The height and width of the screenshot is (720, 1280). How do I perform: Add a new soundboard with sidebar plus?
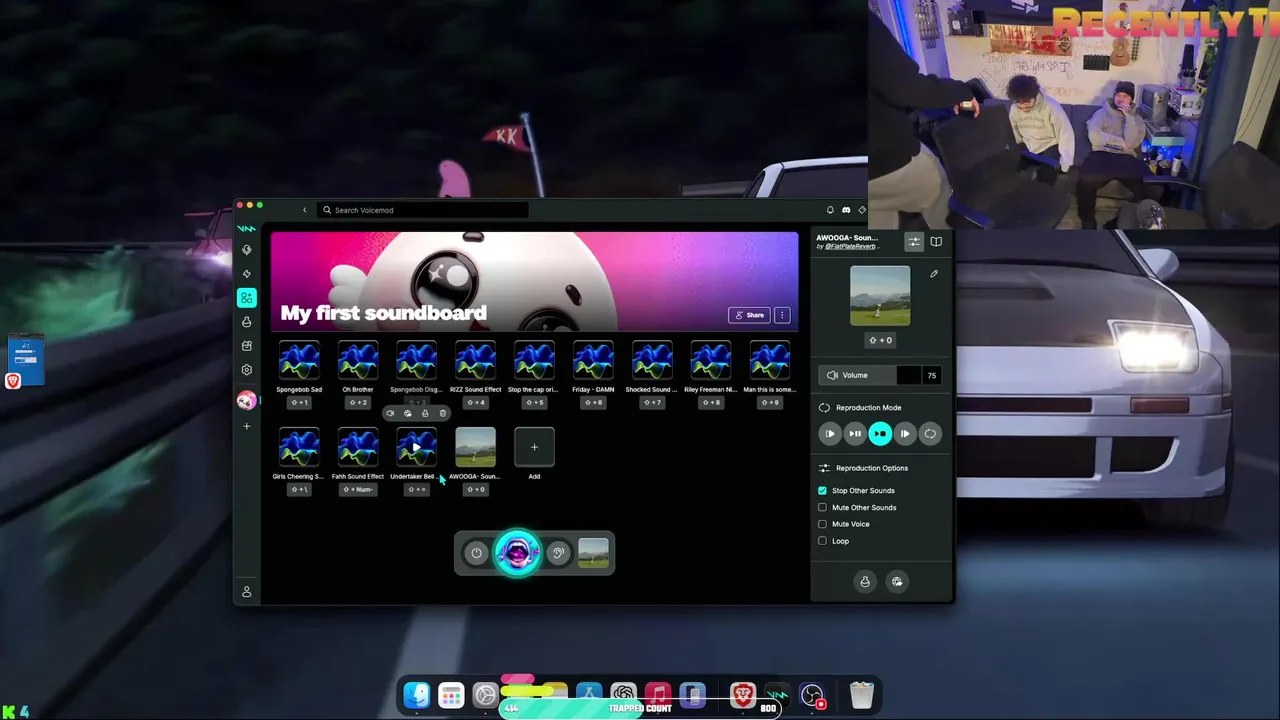(247, 426)
